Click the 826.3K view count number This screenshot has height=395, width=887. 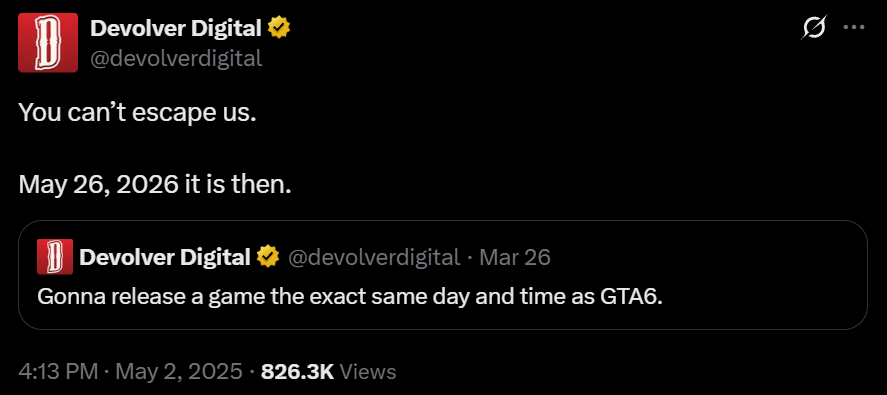click(x=298, y=372)
